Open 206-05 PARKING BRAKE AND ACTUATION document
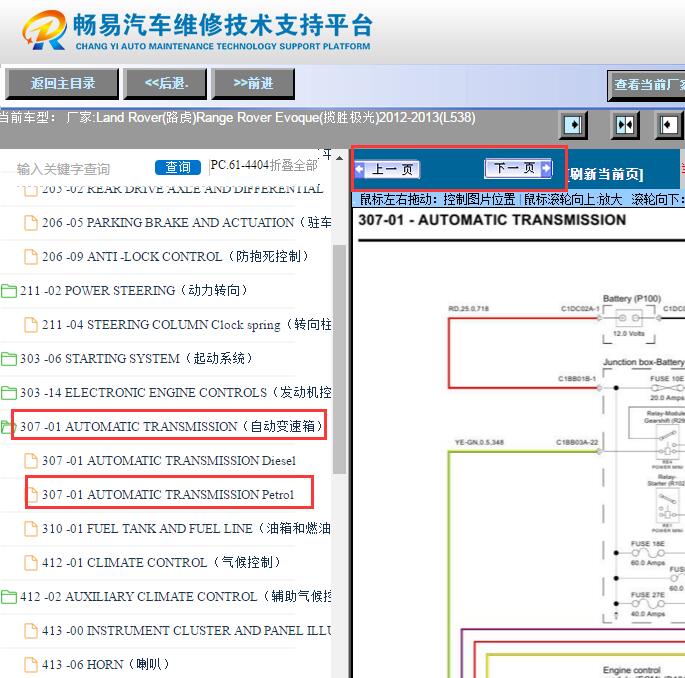The width and height of the screenshot is (685, 678). pyautogui.click(x=187, y=223)
